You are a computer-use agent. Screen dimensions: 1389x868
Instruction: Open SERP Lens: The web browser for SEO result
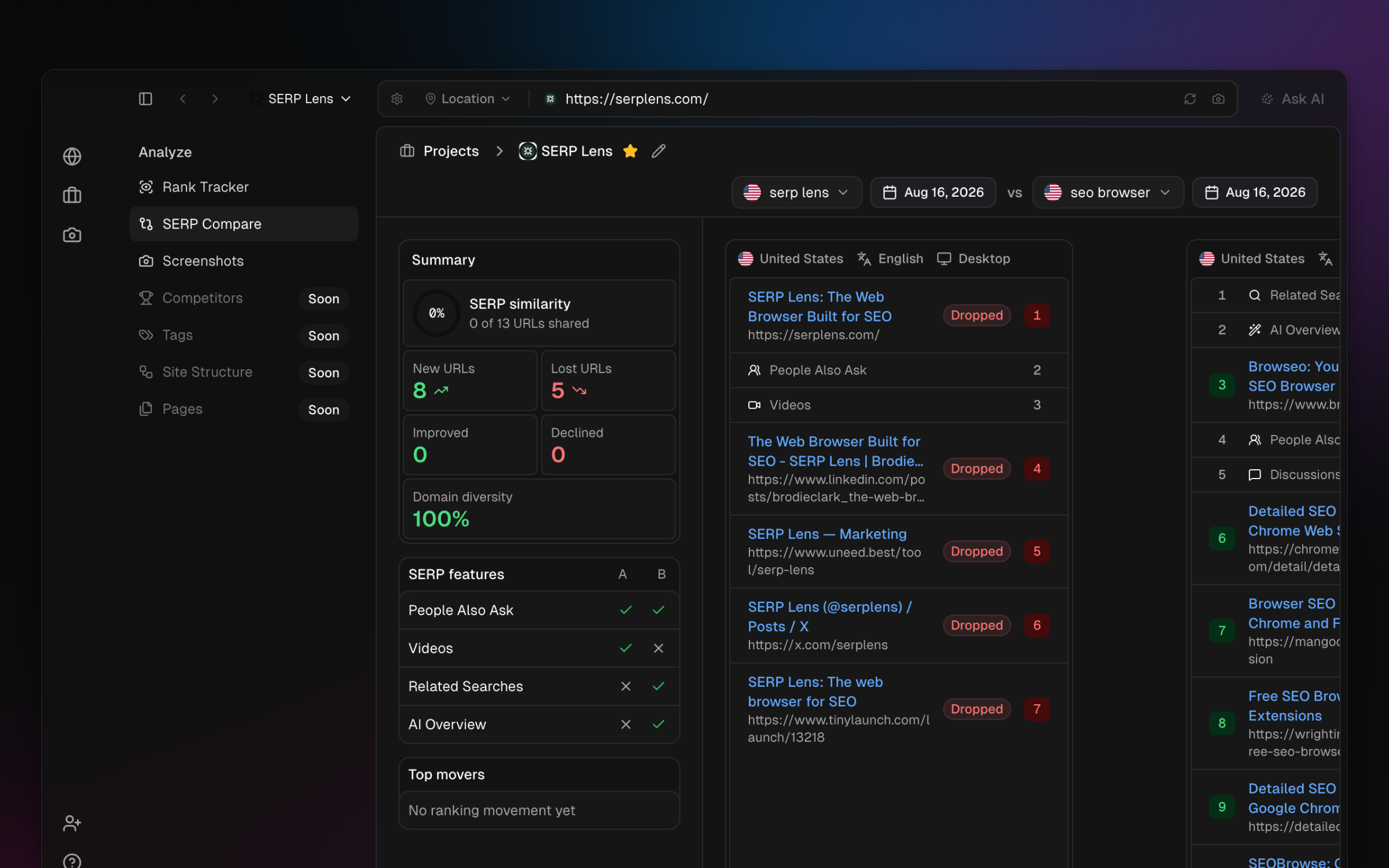pyautogui.click(x=815, y=692)
